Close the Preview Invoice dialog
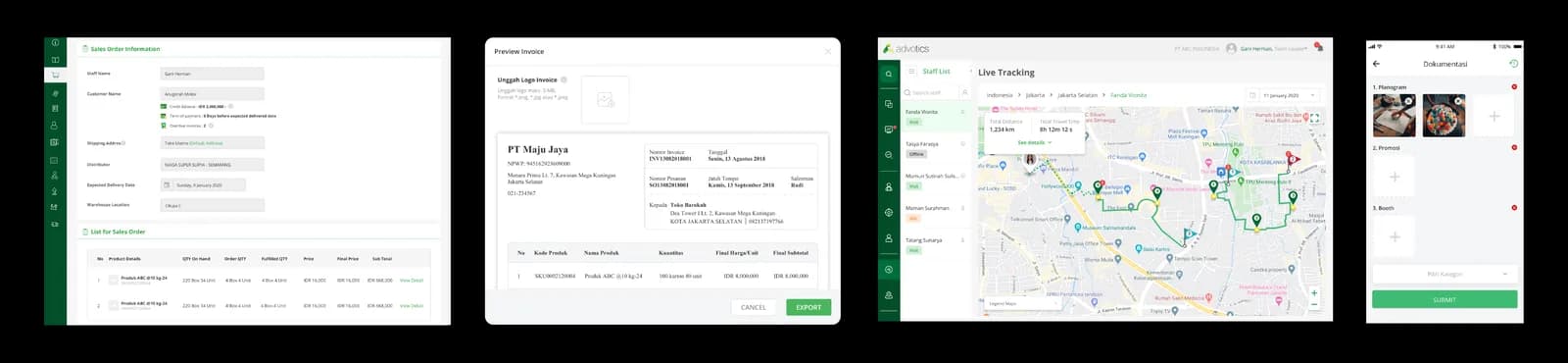This screenshot has width=1568, height=363. pyautogui.click(x=827, y=51)
